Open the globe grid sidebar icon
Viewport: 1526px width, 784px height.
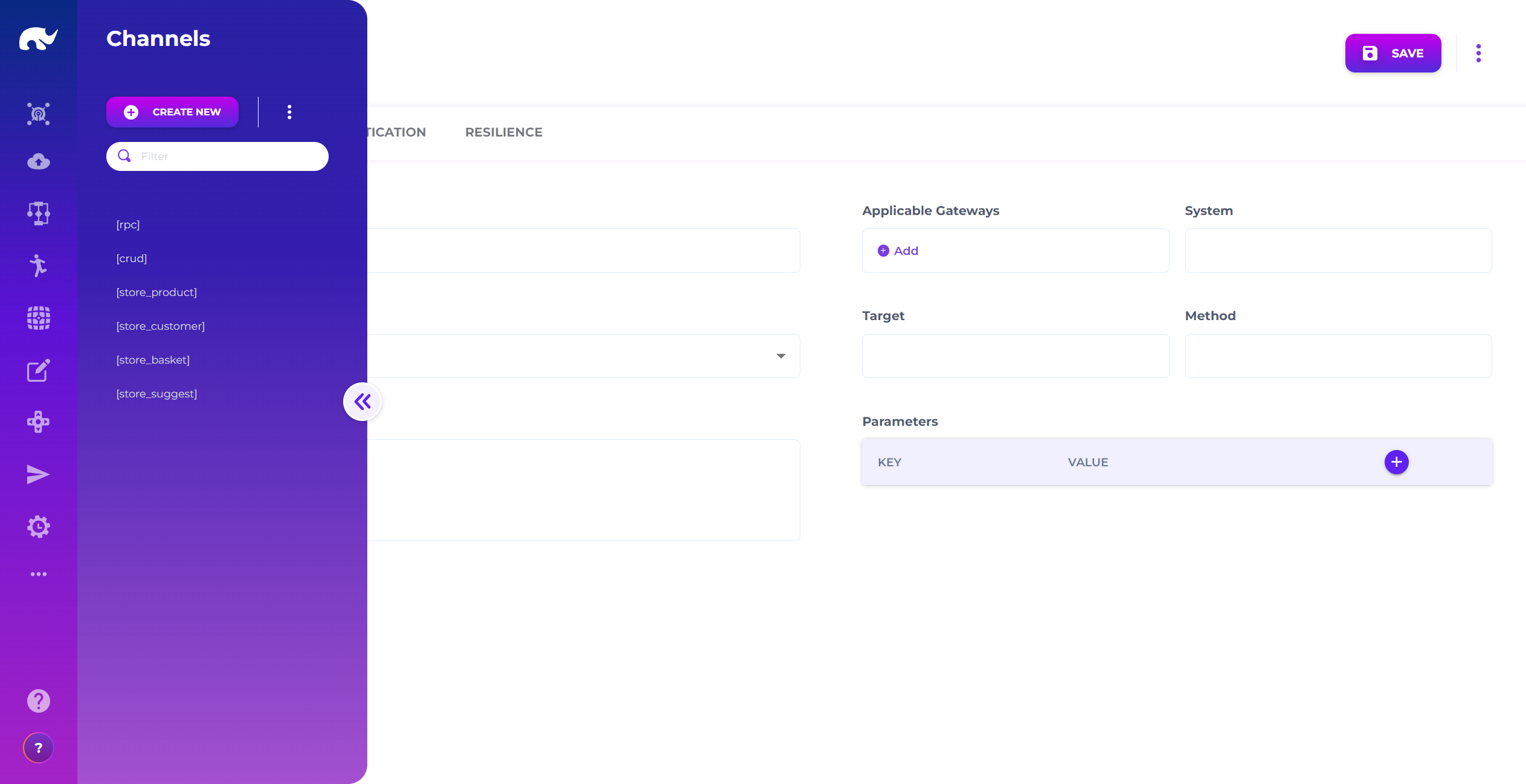39,318
